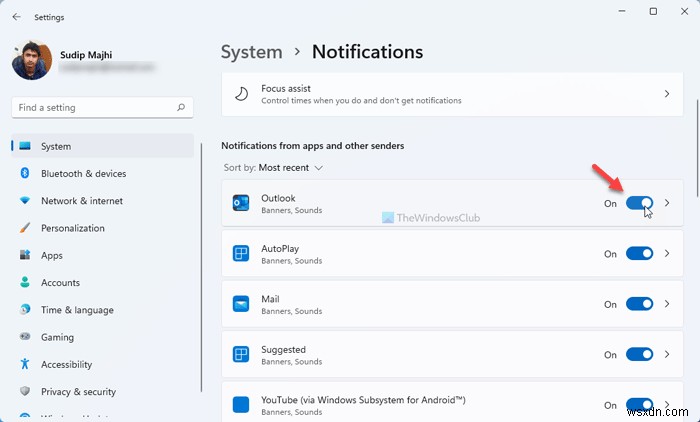Click the Outlook app name

coord(278,198)
